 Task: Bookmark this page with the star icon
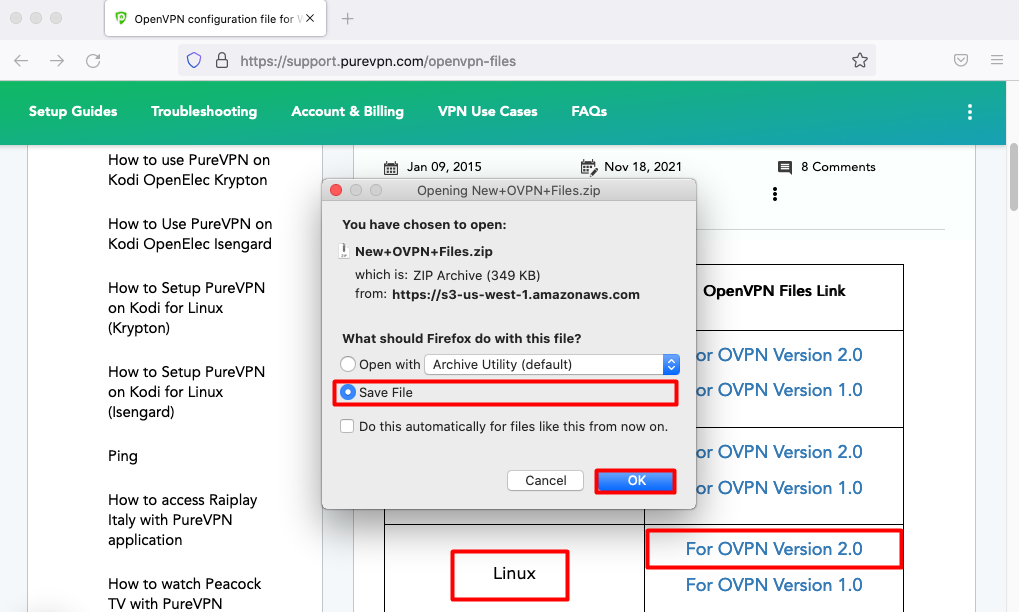(860, 60)
